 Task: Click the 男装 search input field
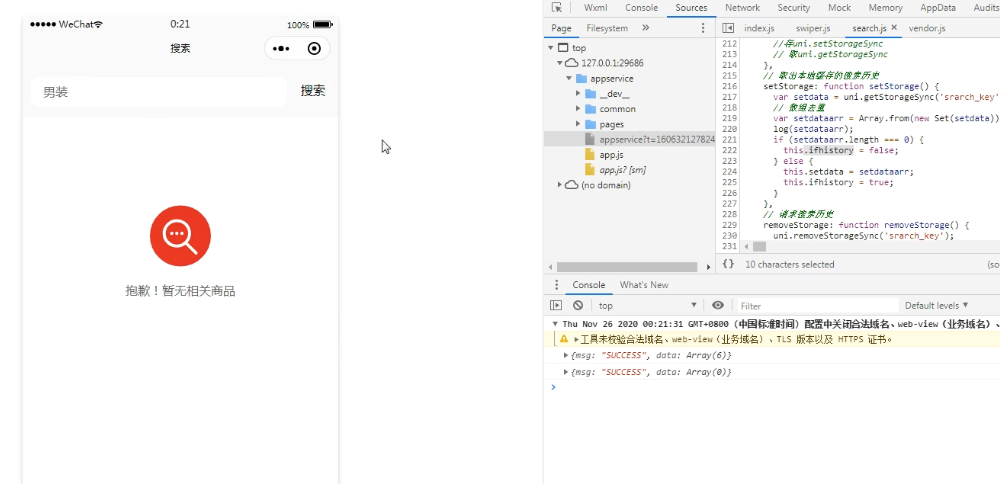159,92
